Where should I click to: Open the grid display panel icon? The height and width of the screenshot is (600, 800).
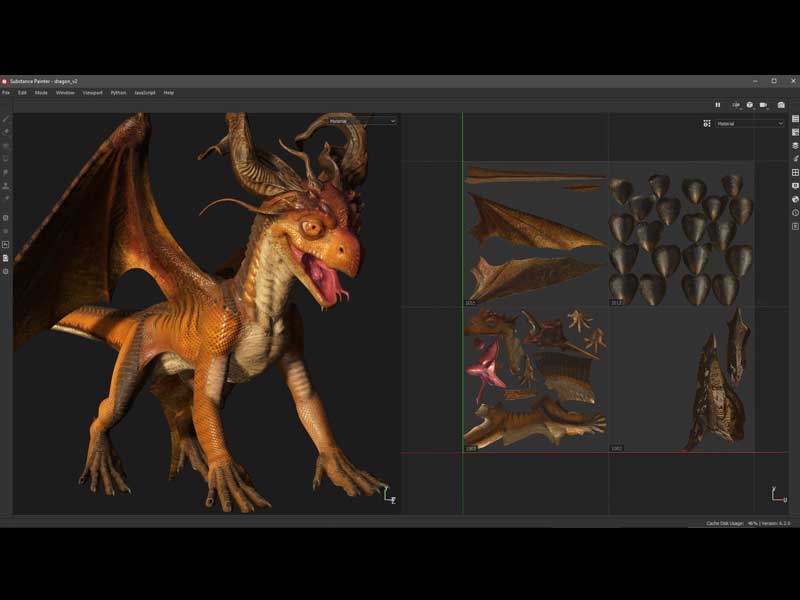point(795,172)
